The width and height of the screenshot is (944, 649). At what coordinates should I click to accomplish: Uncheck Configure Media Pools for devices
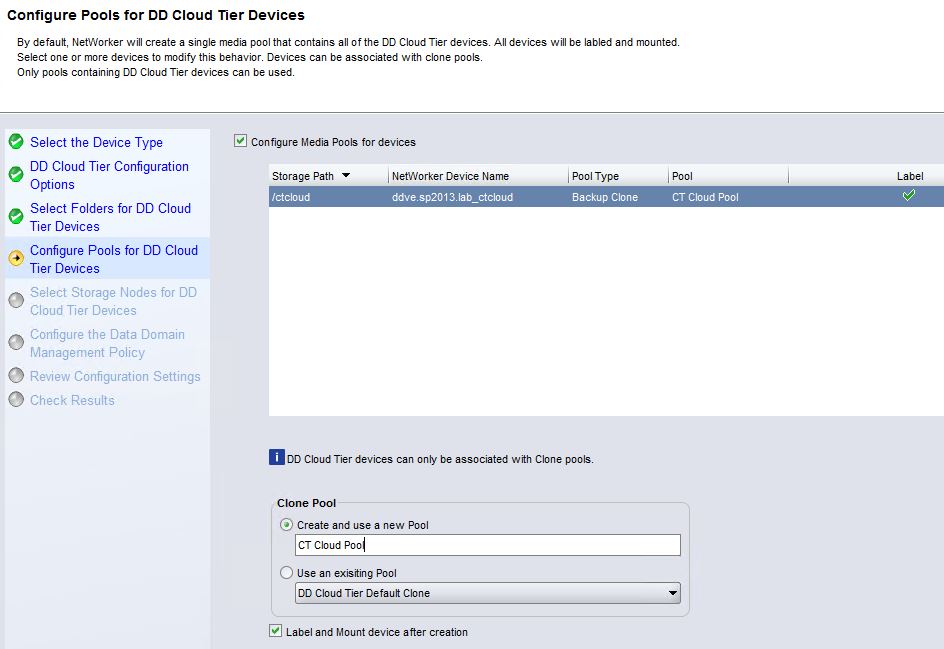click(x=238, y=140)
